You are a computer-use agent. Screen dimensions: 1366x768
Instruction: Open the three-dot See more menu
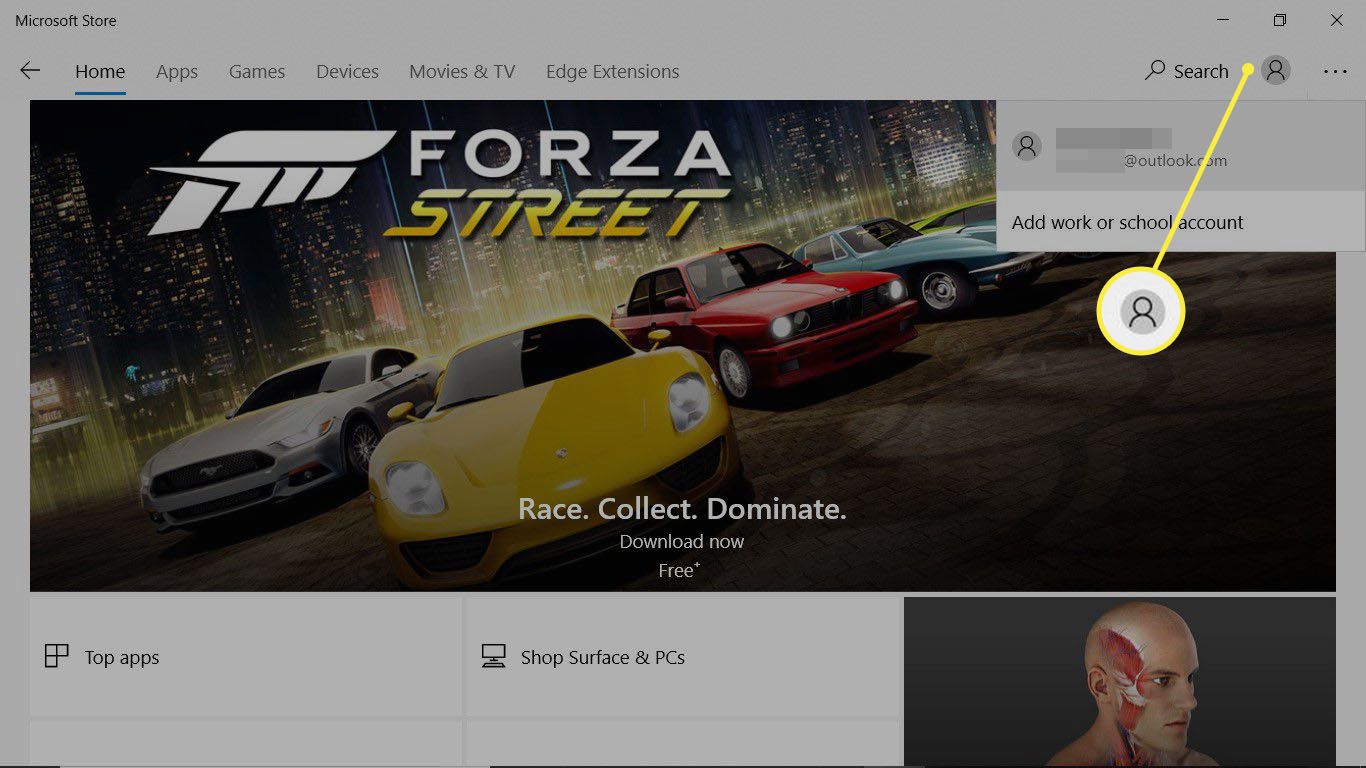(1335, 72)
